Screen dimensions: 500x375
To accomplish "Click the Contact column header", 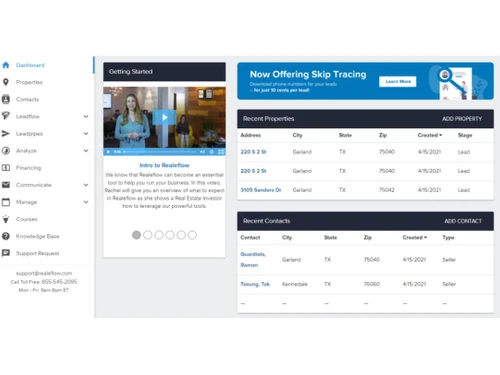I will point(250,237).
